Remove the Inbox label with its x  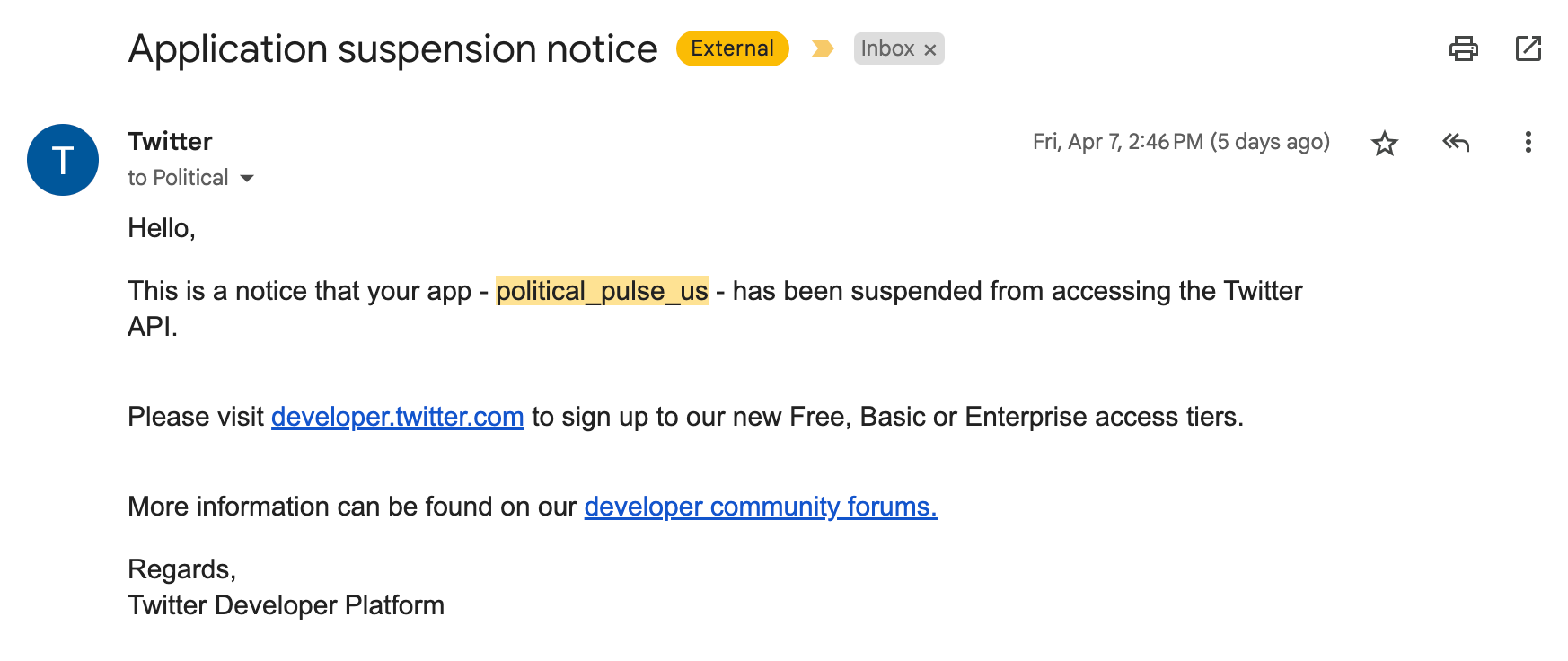[x=930, y=49]
